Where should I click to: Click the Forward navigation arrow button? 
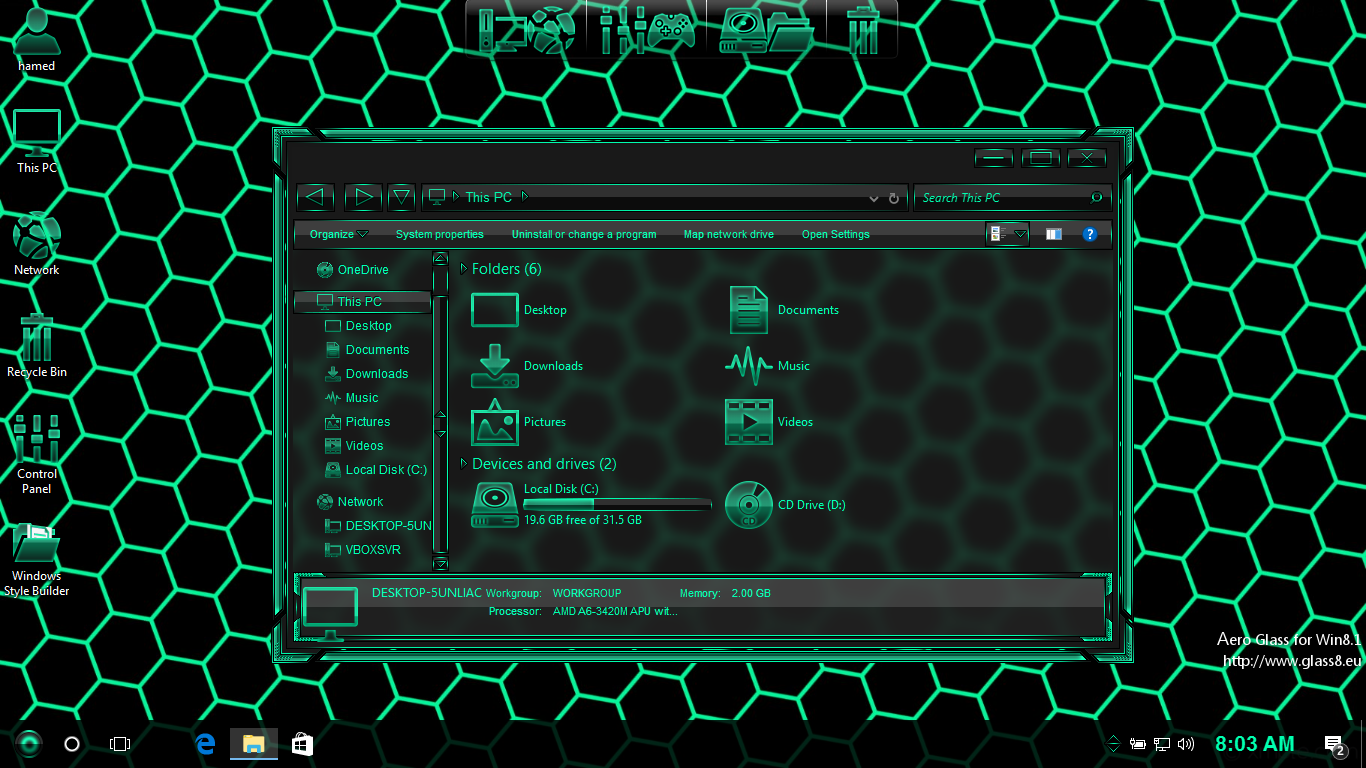364,197
